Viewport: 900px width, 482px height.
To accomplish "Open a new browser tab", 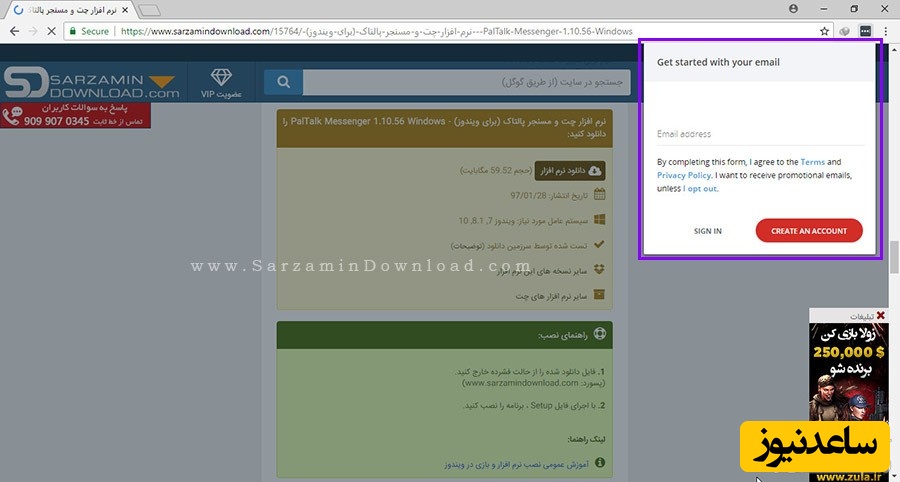I will tap(150, 10).
